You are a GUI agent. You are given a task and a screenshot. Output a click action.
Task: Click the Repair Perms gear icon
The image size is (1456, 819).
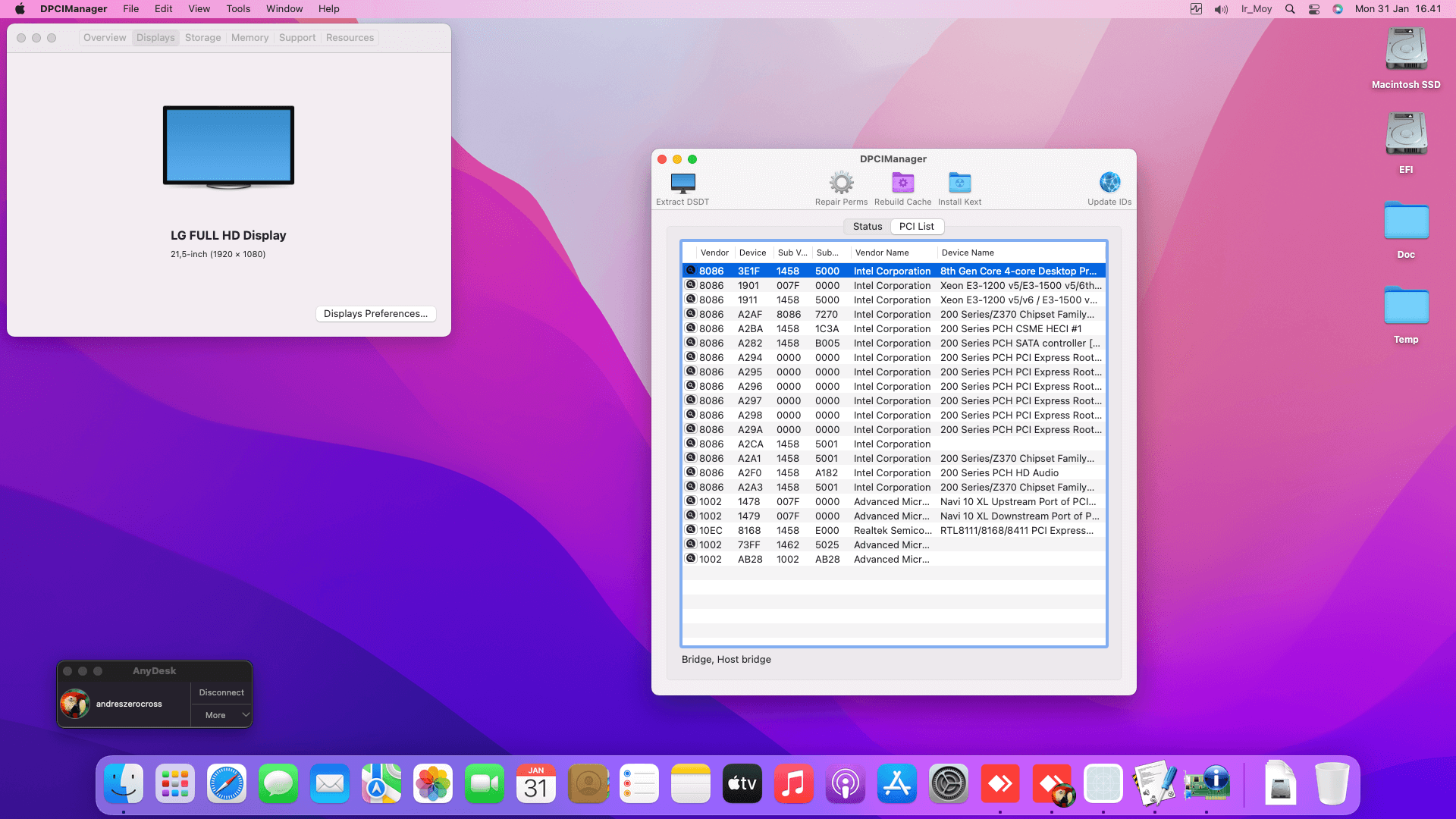point(841,183)
